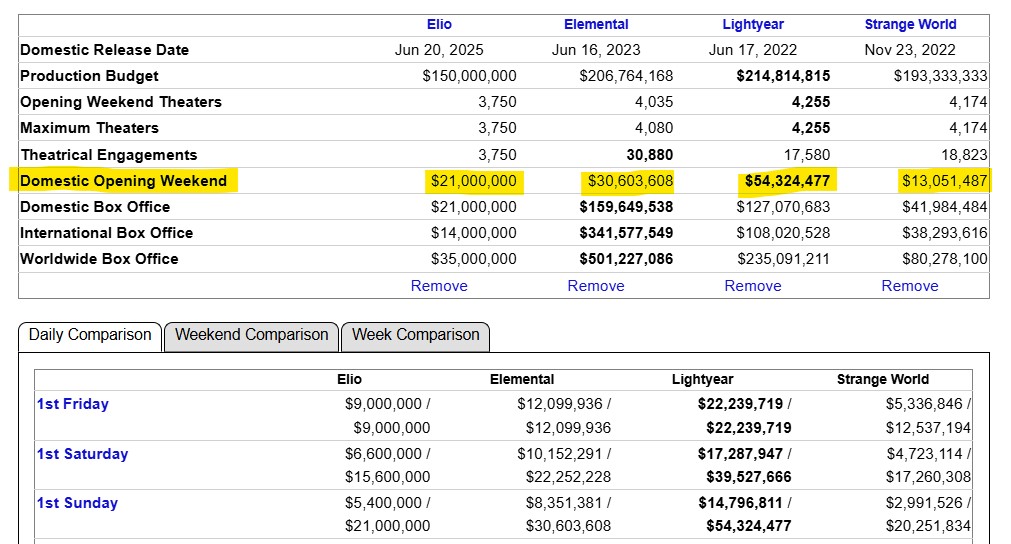Open the 1st Saturday link

coord(83,454)
